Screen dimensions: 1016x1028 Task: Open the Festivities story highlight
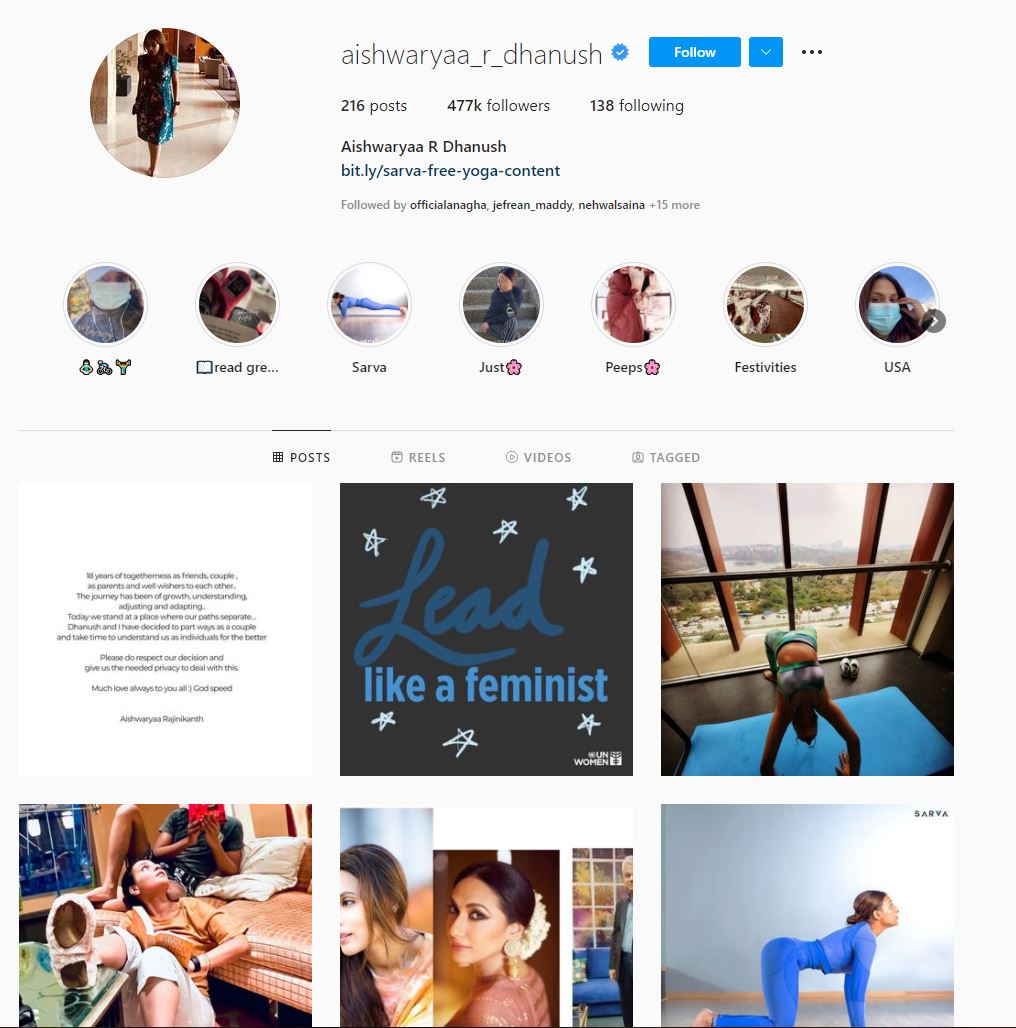(765, 304)
